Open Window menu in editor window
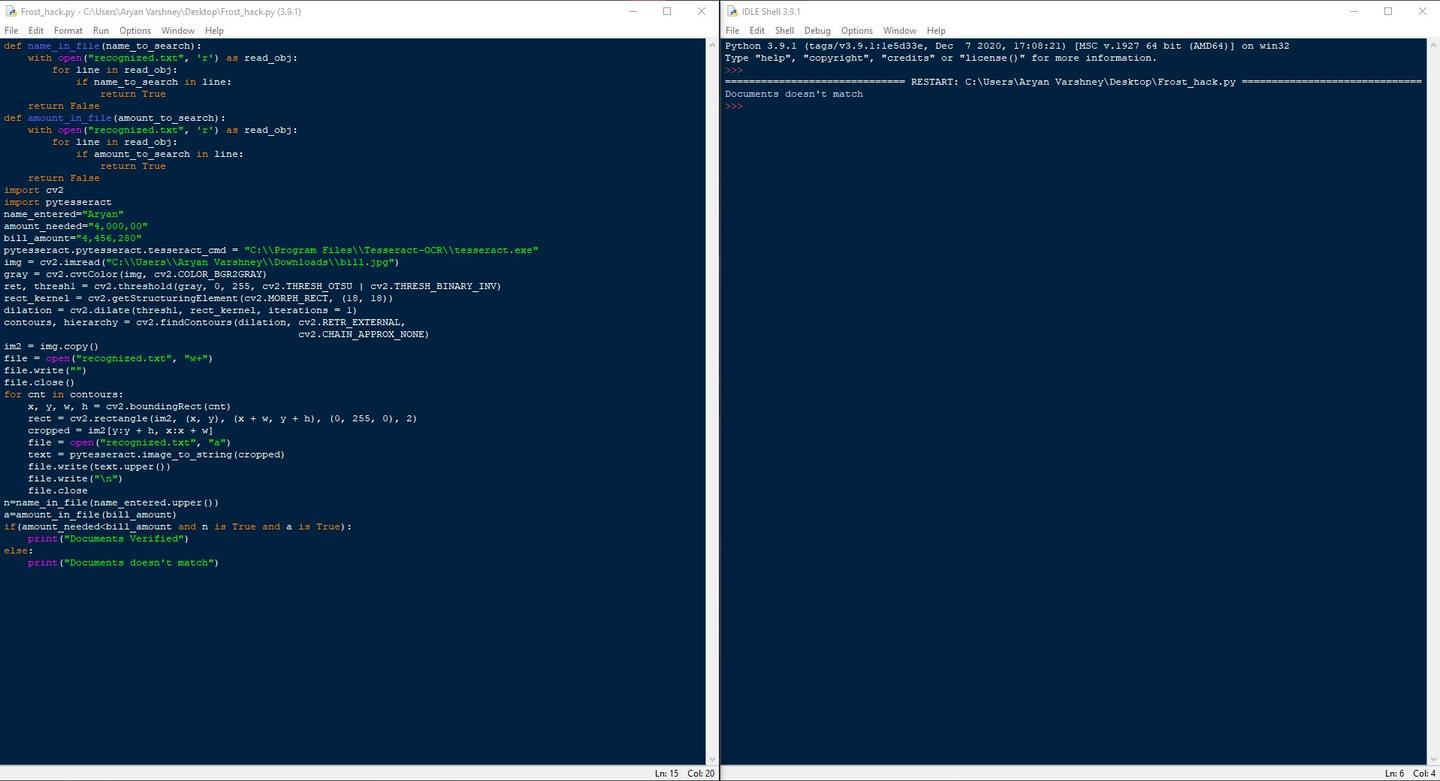Screen dimensions: 1440x781 coord(178,31)
